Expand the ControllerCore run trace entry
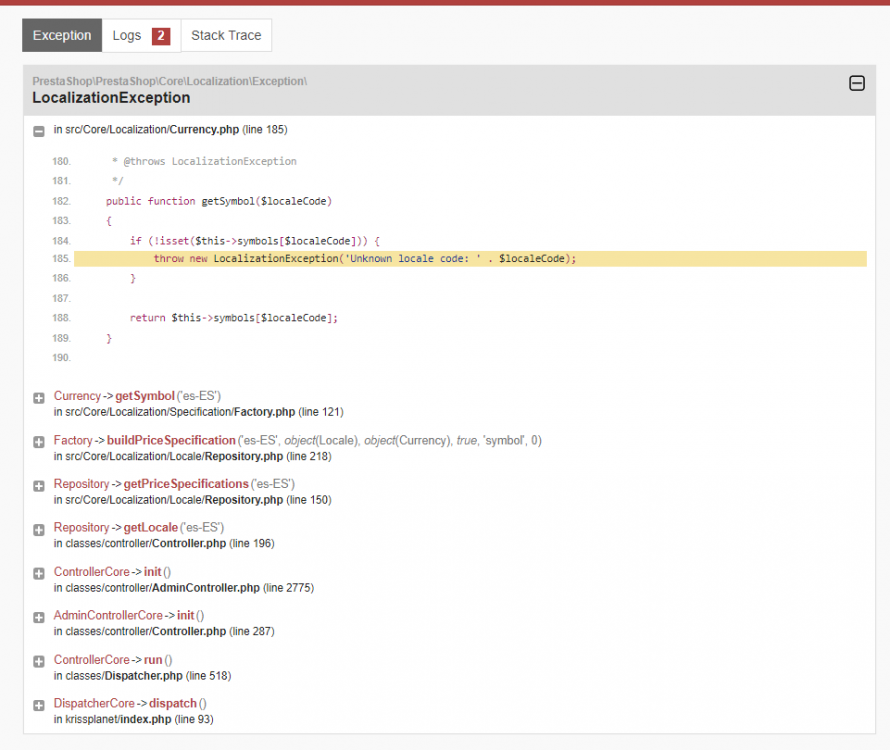 39,661
